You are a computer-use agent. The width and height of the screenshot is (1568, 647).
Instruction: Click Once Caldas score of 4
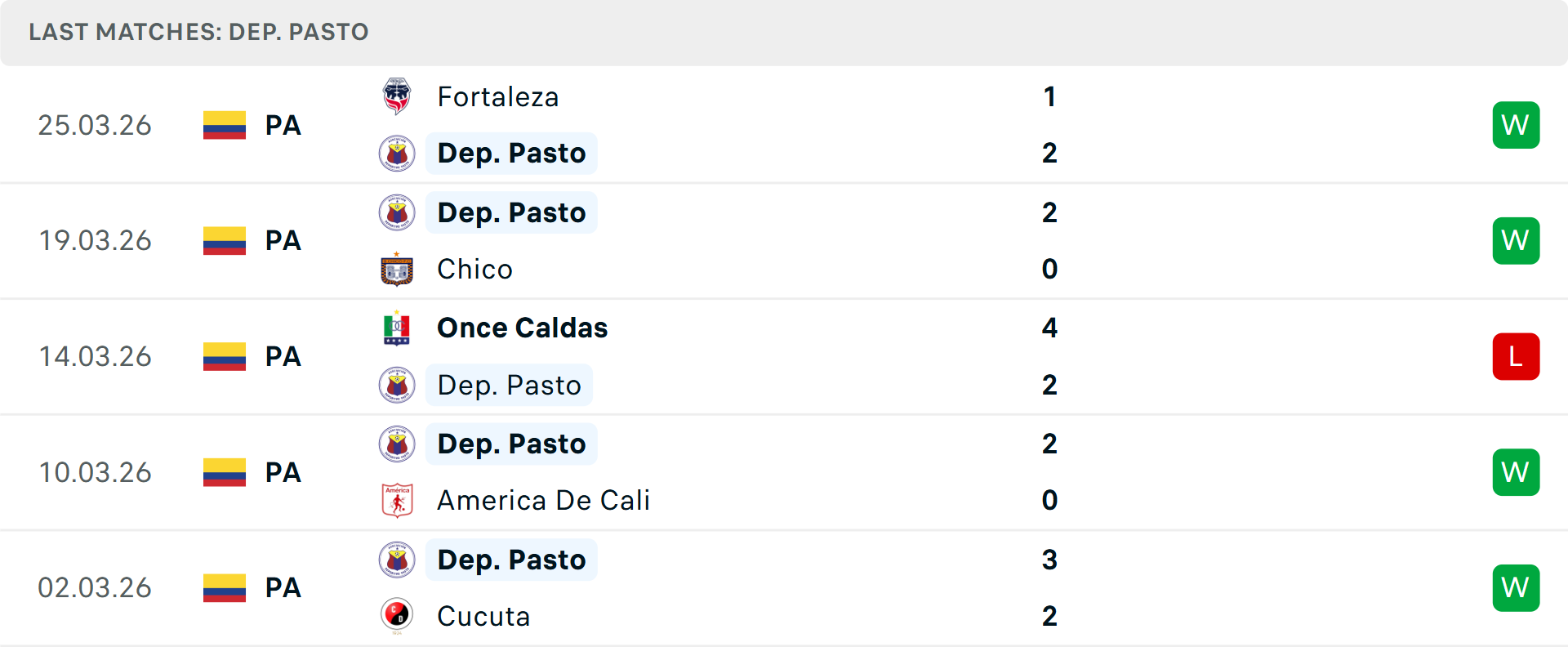pos(1049,328)
